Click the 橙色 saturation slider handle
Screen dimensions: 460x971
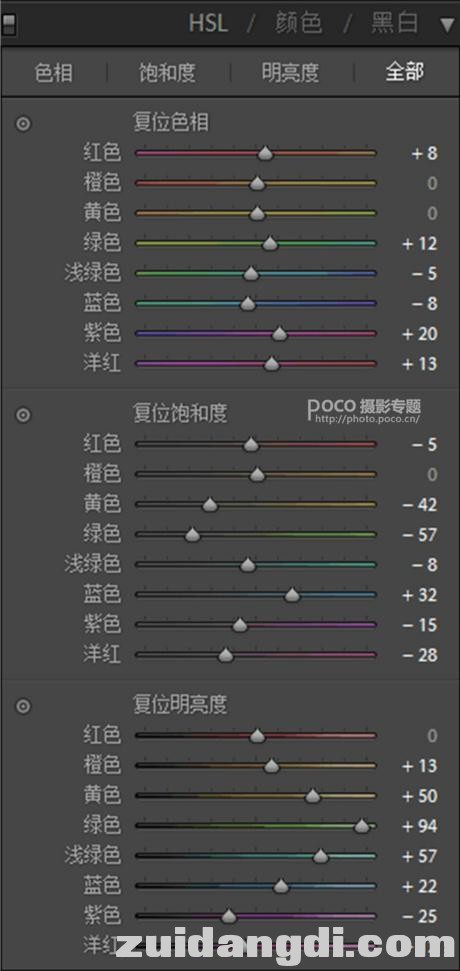coord(258,474)
